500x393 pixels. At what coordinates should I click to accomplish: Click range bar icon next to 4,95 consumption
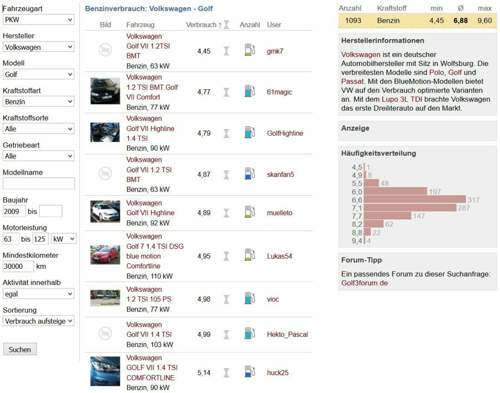(226, 256)
